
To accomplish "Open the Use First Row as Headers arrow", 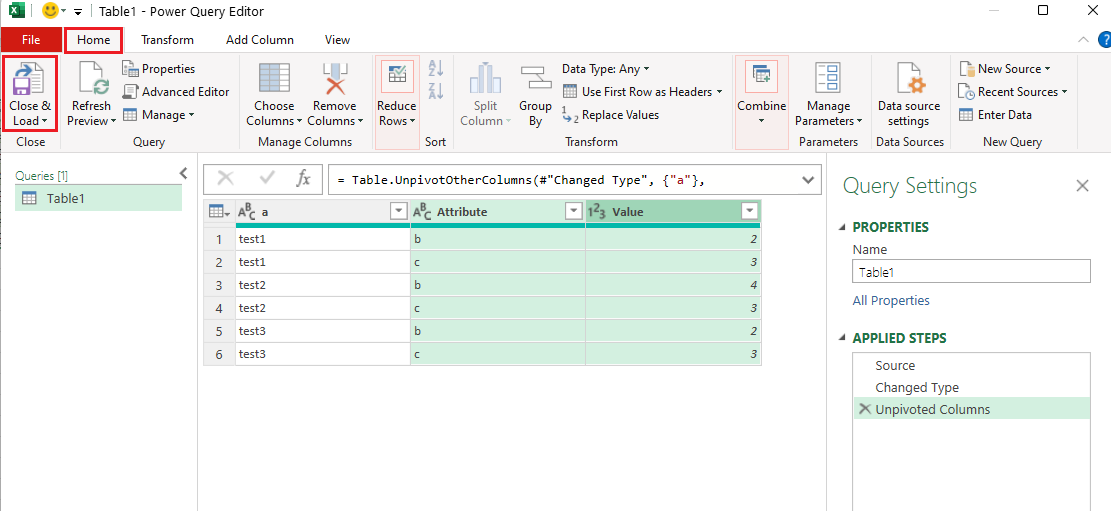I will [719, 92].
